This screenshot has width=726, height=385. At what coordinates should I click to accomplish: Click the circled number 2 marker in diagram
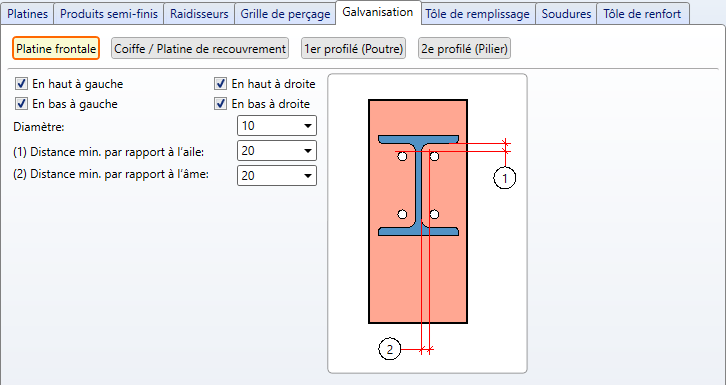pyautogui.click(x=390, y=349)
